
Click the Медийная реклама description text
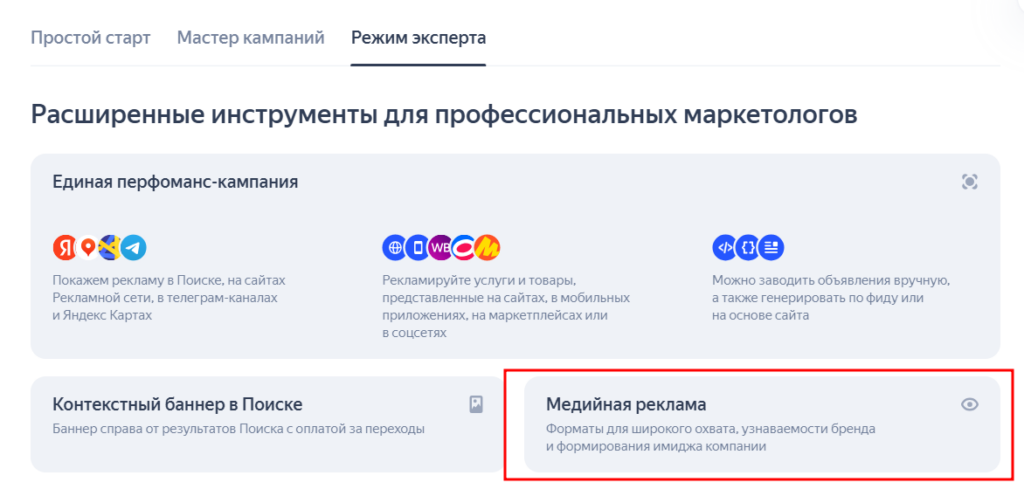point(710,438)
